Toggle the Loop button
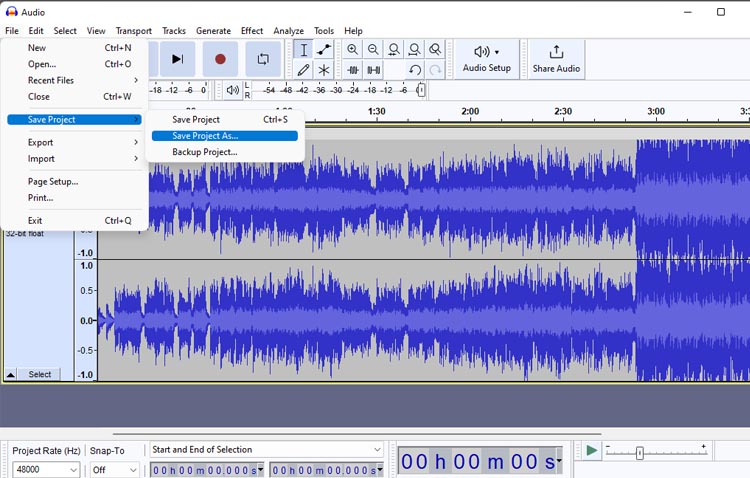Screen dimensions: 750x478 pos(263,59)
